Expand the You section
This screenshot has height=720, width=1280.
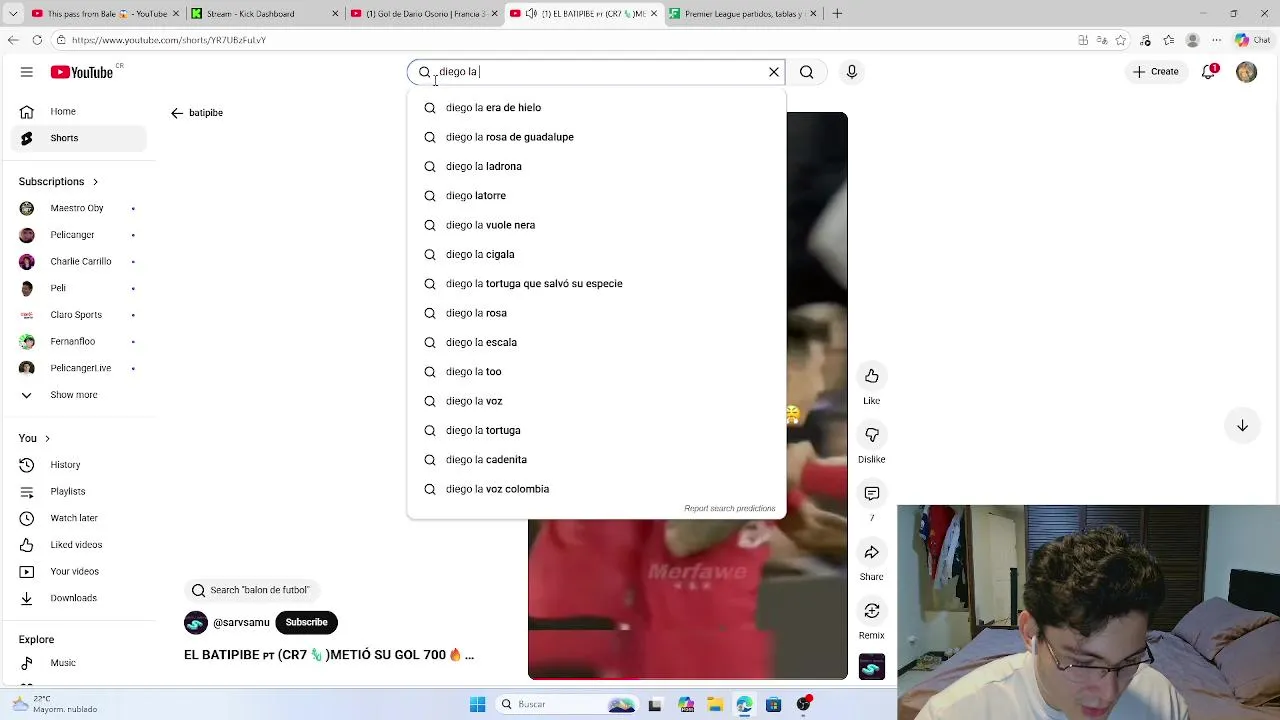point(34,438)
